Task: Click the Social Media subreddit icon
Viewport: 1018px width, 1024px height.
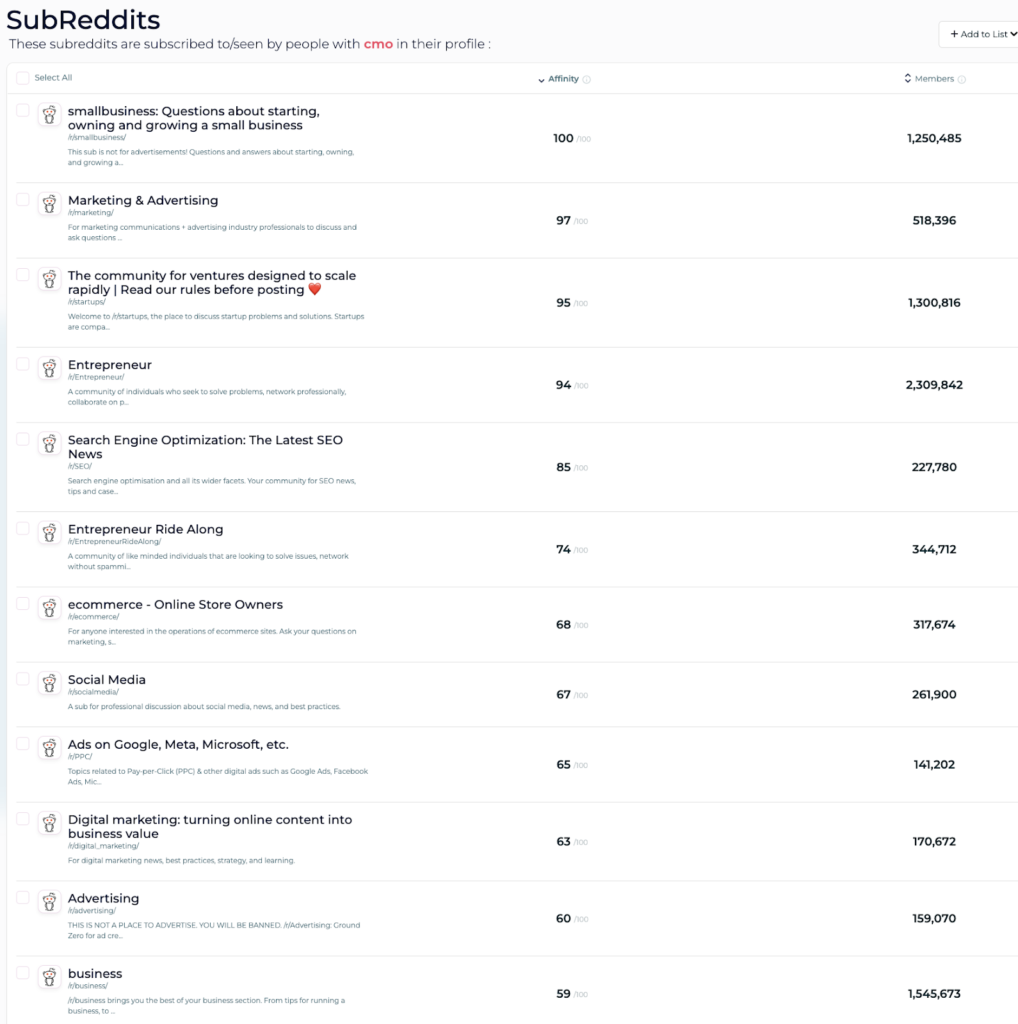Action: coord(49,684)
